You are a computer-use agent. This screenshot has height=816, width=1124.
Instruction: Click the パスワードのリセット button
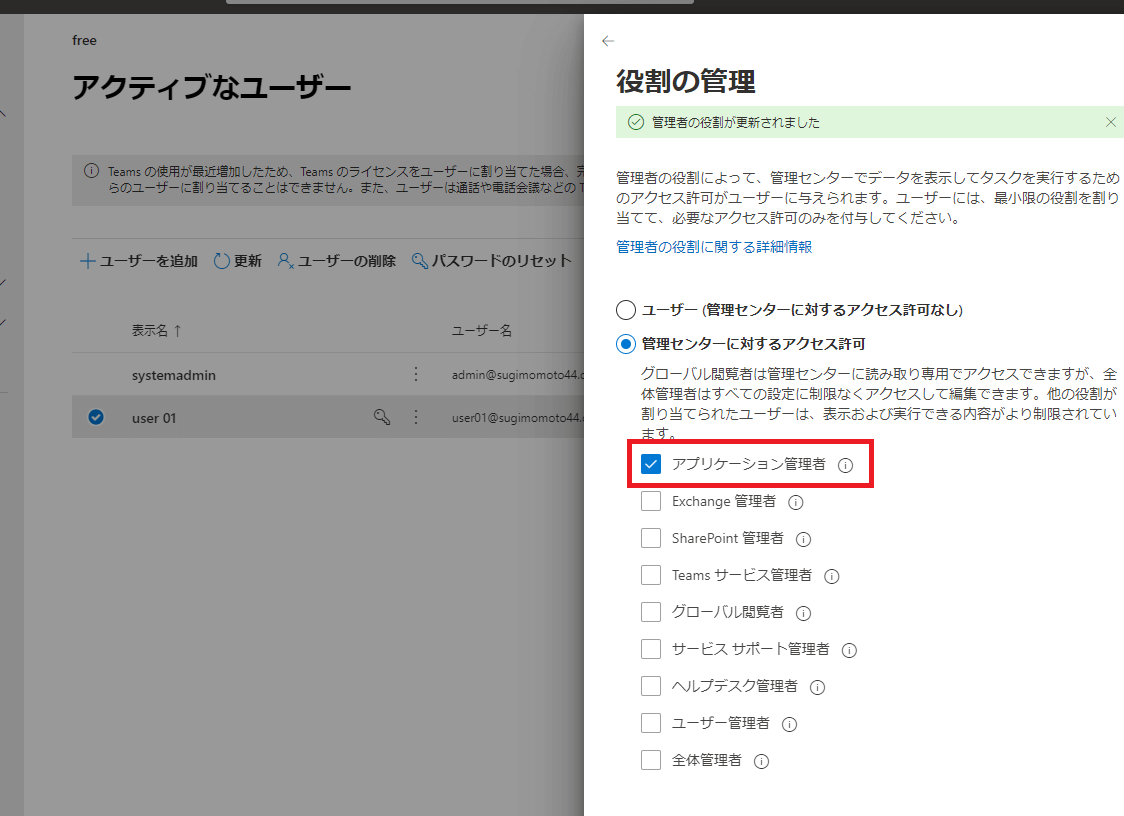(x=491, y=261)
